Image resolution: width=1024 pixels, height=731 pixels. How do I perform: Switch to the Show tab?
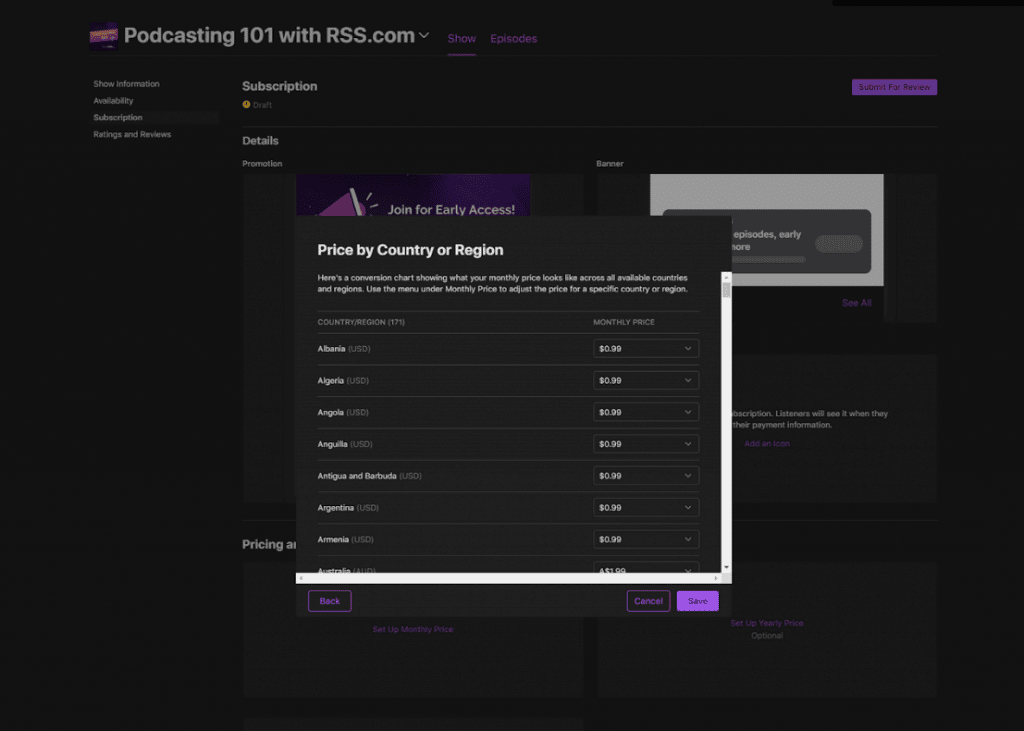(x=461, y=39)
